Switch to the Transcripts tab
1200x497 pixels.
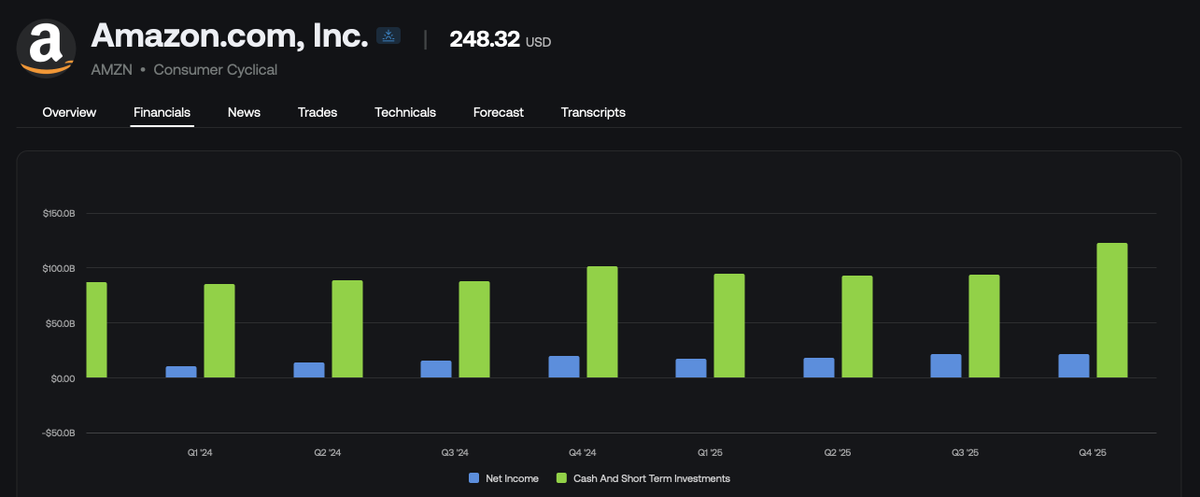(x=593, y=112)
